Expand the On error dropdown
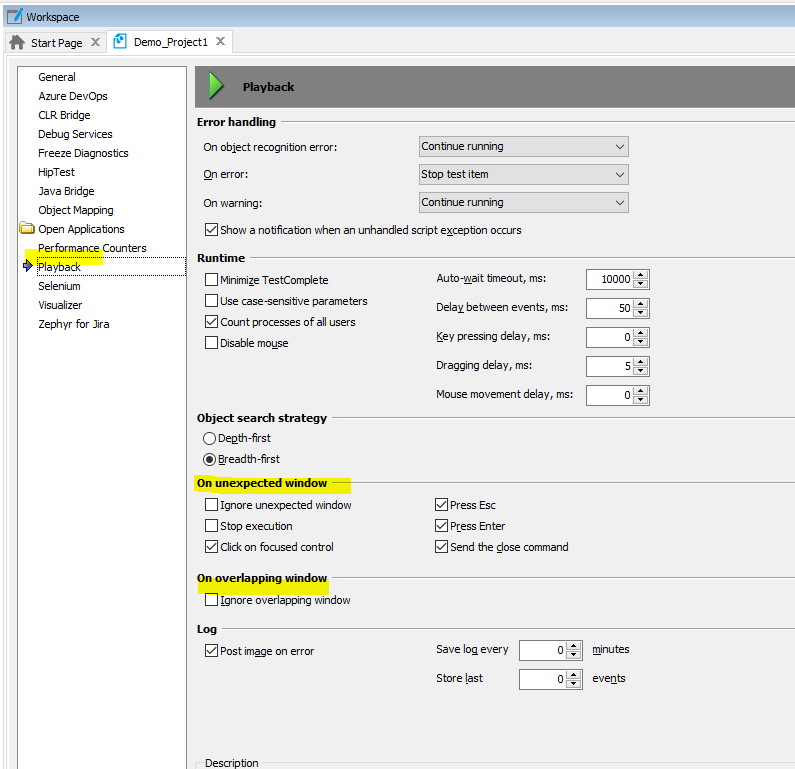 click(x=523, y=174)
